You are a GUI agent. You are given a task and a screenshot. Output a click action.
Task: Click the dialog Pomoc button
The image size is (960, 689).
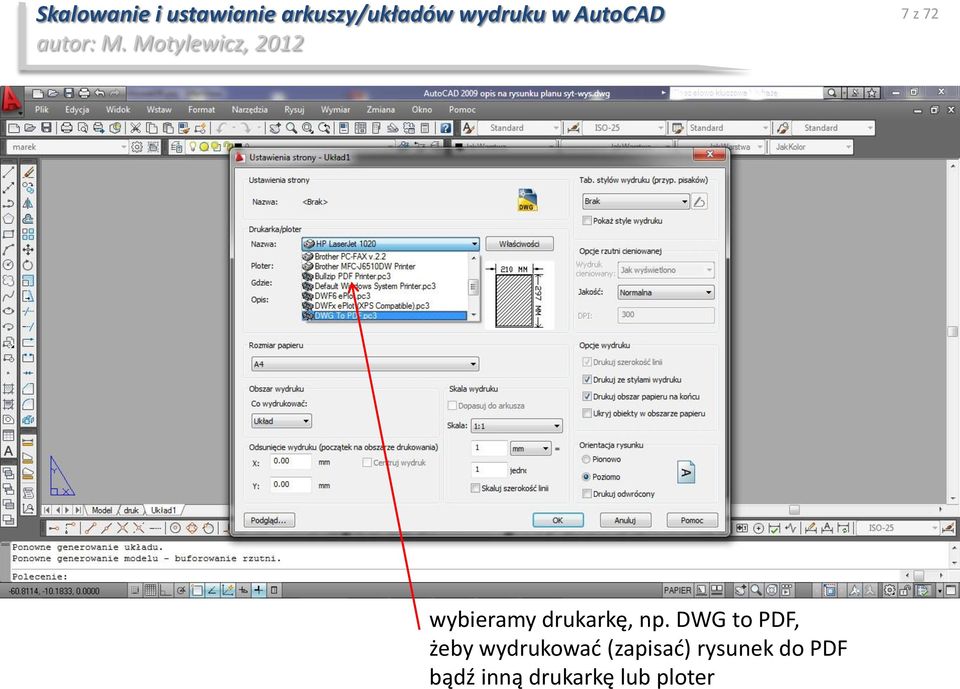pyautogui.click(x=692, y=521)
